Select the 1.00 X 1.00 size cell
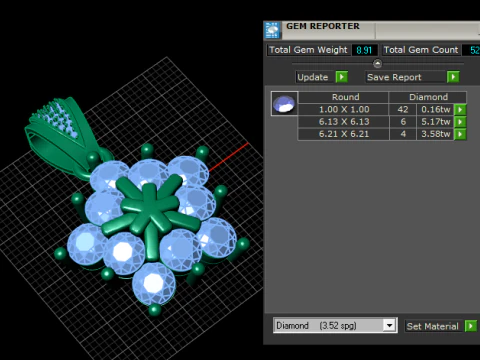This screenshot has height=360, width=480. point(344,109)
